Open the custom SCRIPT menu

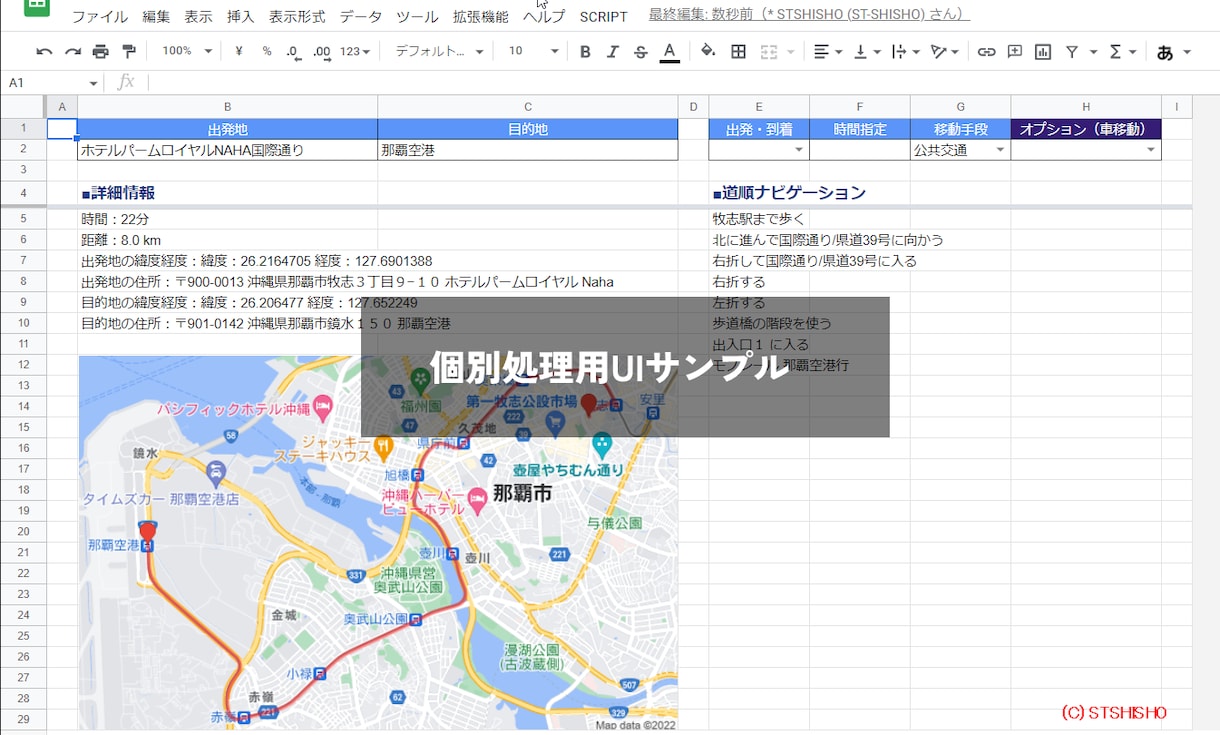click(x=603, y=16)
